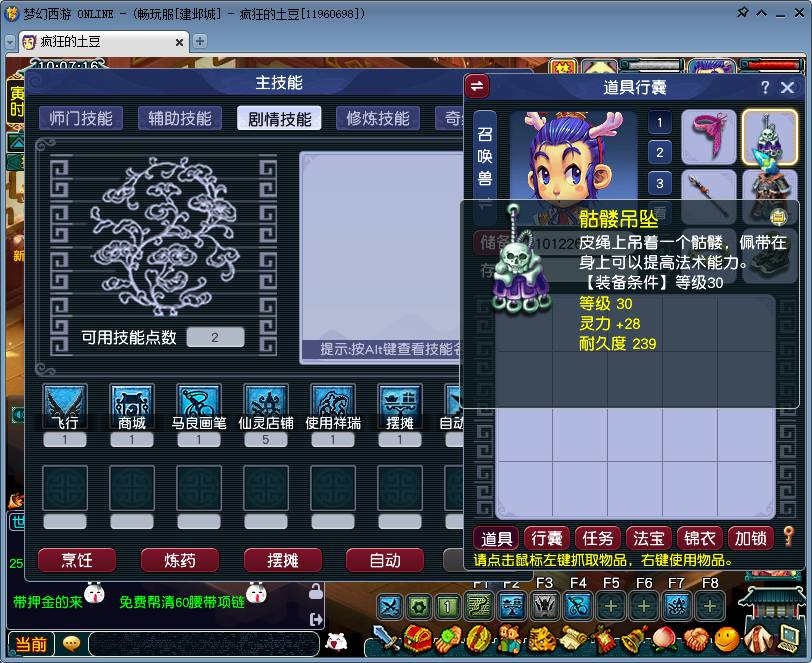
Task: Open the 法宝 treasures tab
Action: click(x=648, y=538)
